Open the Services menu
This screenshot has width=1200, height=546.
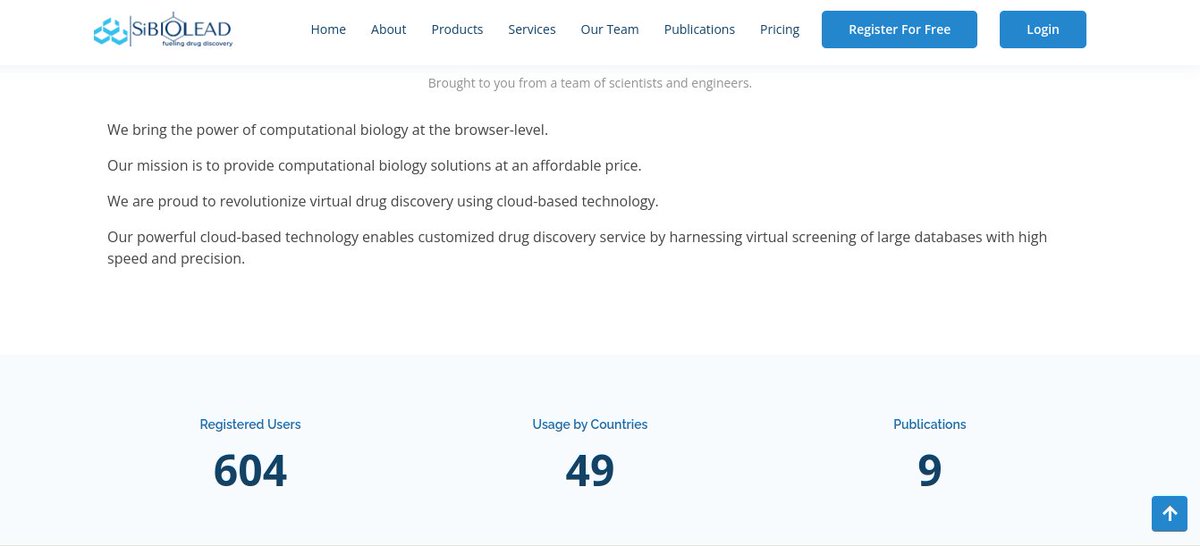(x=532, y=29)
